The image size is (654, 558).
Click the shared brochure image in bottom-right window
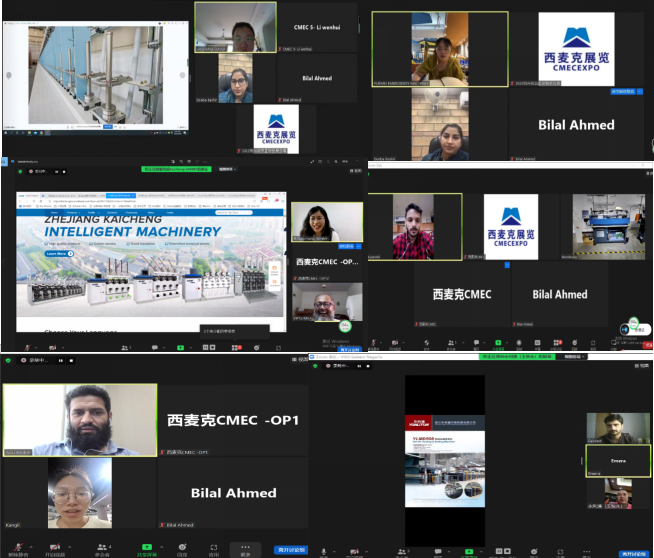click(x=445, y=461)
